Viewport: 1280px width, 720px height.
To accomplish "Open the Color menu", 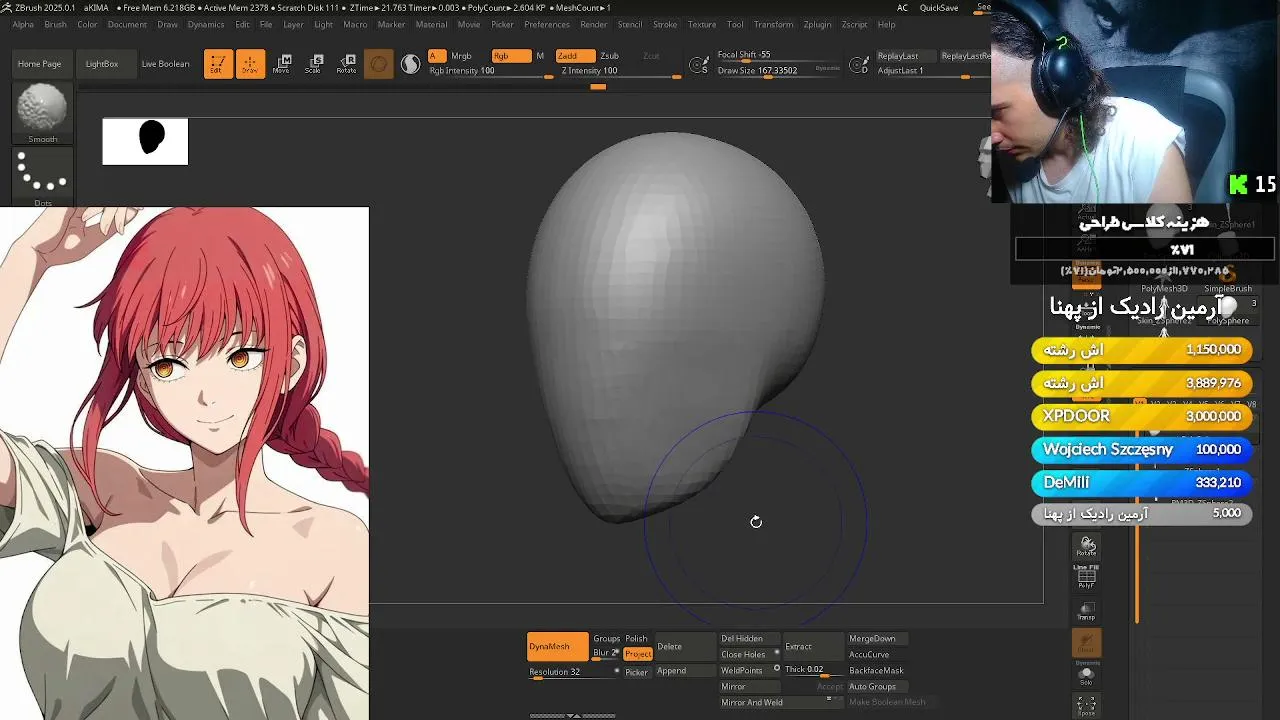I will click(87, 24).
